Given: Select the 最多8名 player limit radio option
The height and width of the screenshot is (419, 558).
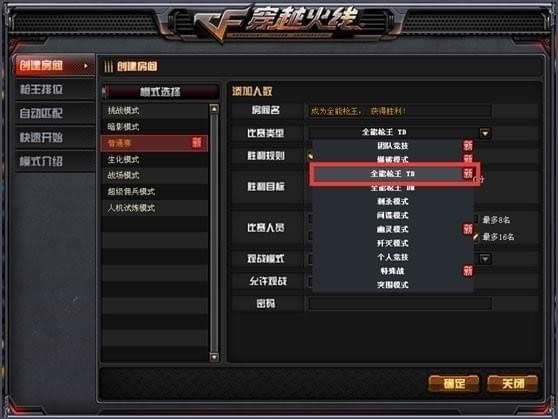Looking at the screenshot, I should [476, 220].
